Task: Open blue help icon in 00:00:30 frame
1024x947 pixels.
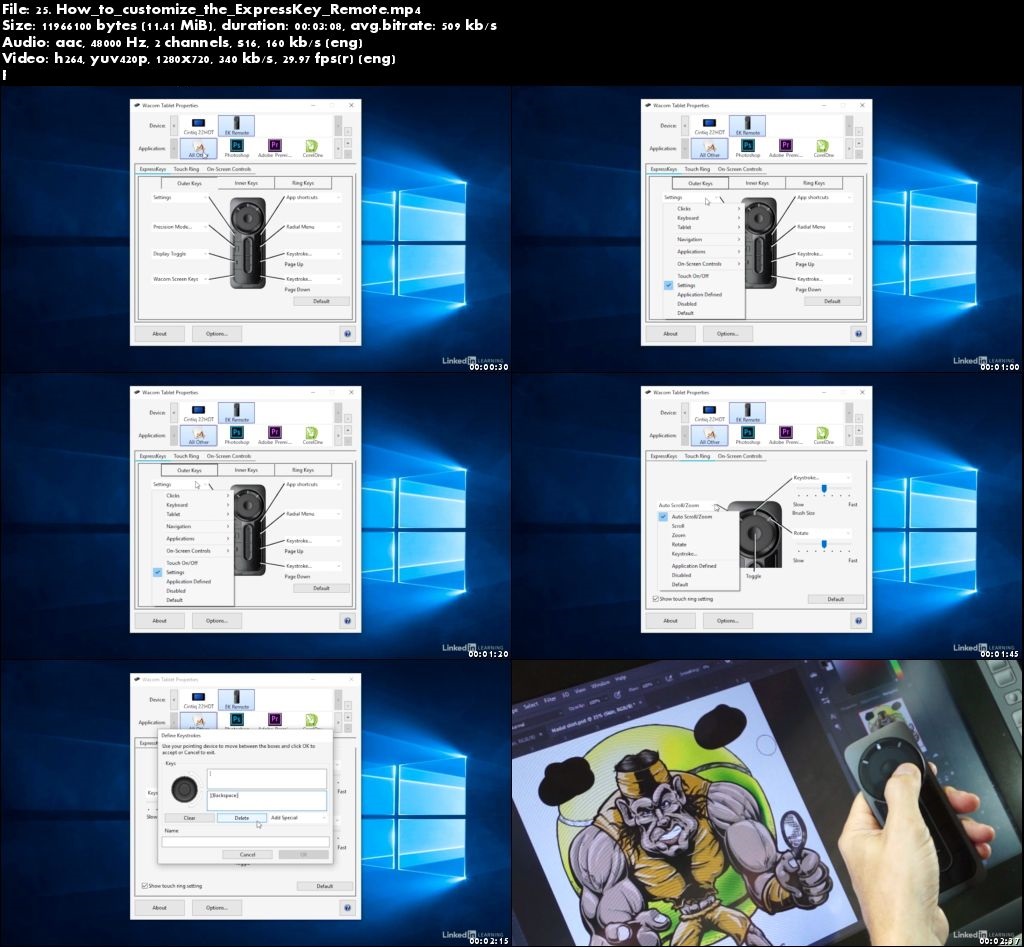Action: coord(347,334)
